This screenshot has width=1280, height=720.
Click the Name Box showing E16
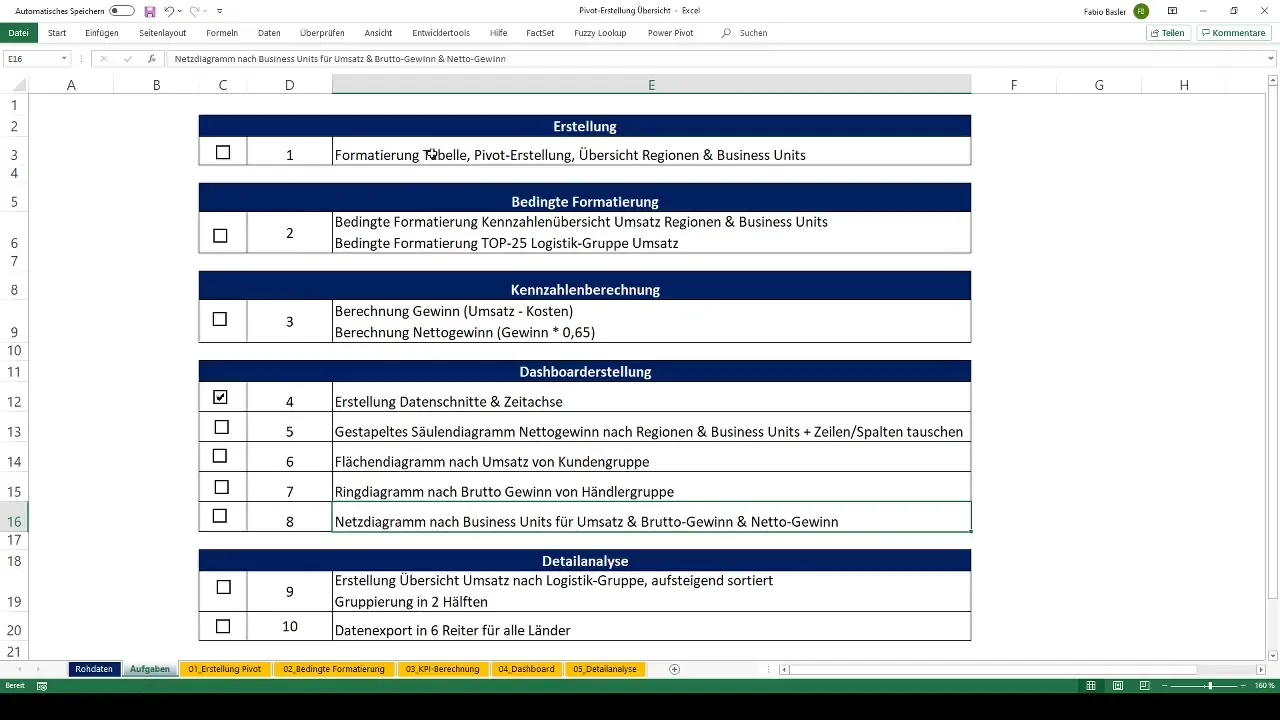click(x=30, y=59)
